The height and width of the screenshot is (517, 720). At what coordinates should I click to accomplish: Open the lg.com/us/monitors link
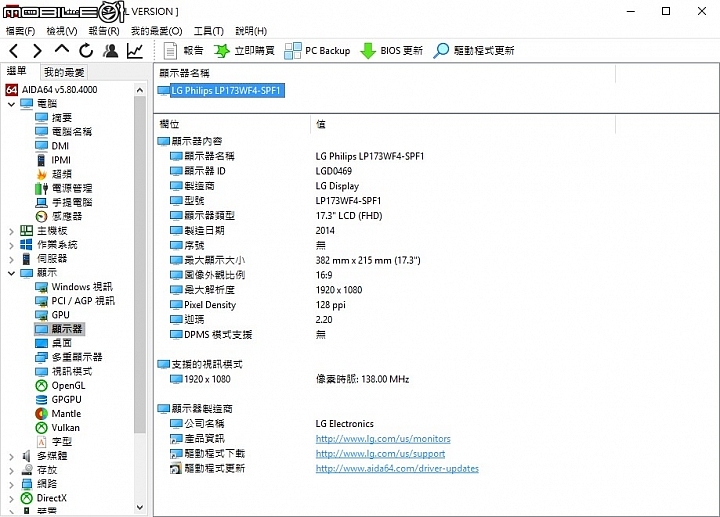pos(383,439)
